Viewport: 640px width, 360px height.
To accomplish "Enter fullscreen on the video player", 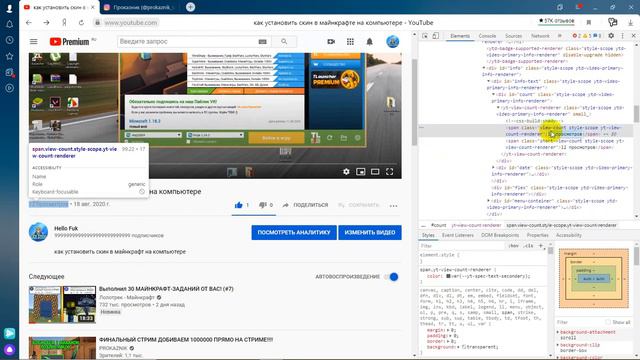I will 389,172.
